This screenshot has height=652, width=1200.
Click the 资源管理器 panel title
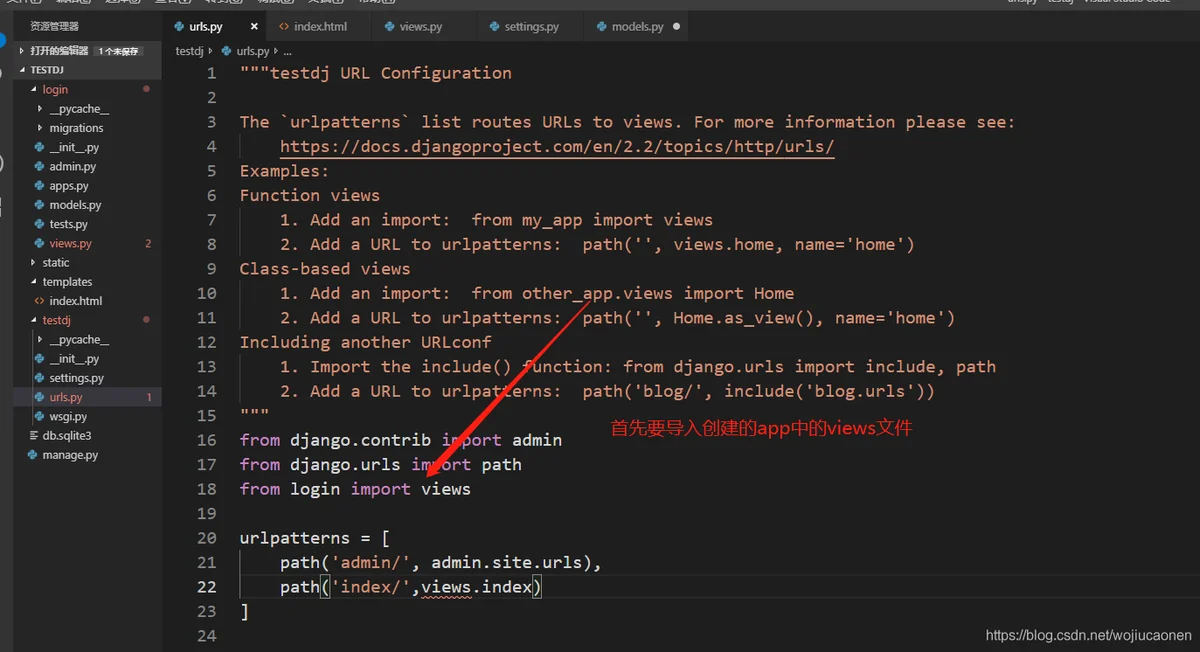(x=54, y=27)
